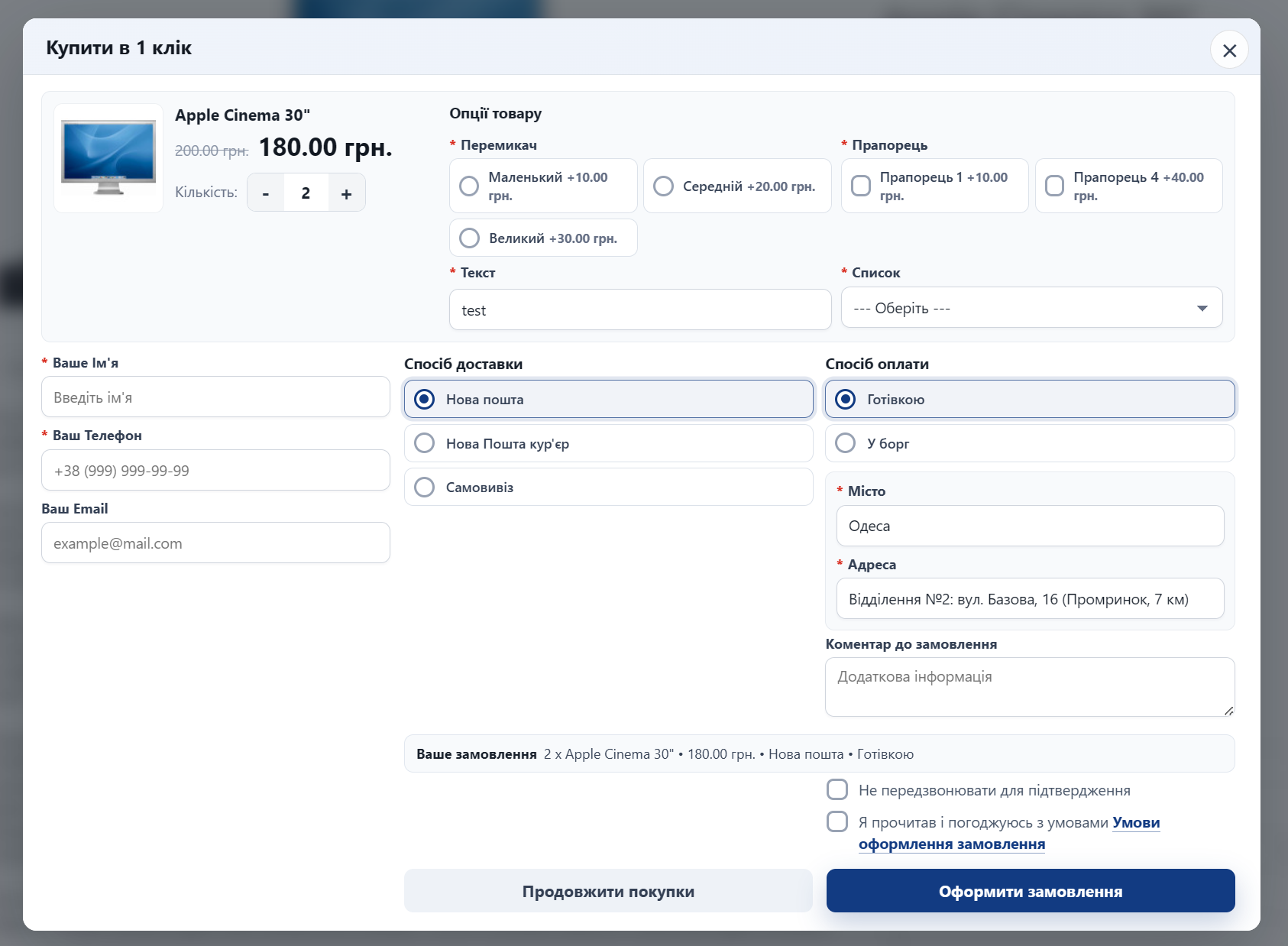
Task: Select the Маленький +10.00 грн. radio option
Action: [543, 186]
